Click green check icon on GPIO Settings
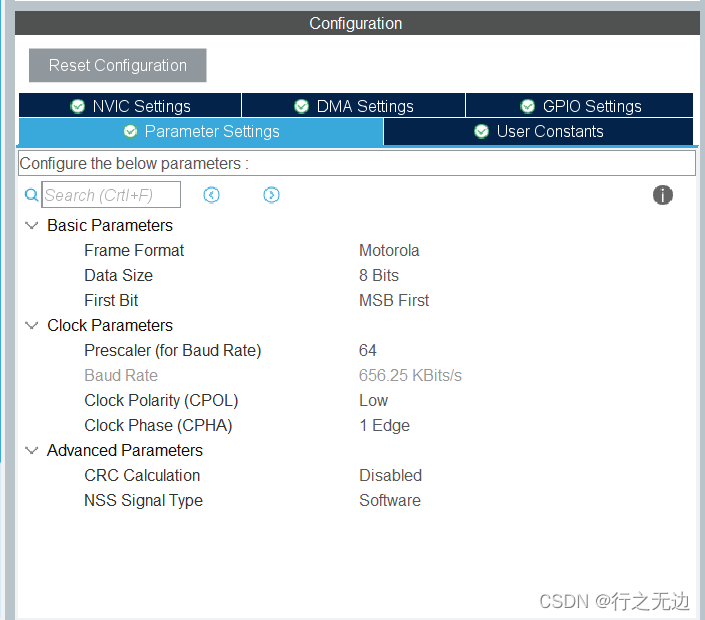Viewport: 705px width, 620px height. [x=527, y=107]
